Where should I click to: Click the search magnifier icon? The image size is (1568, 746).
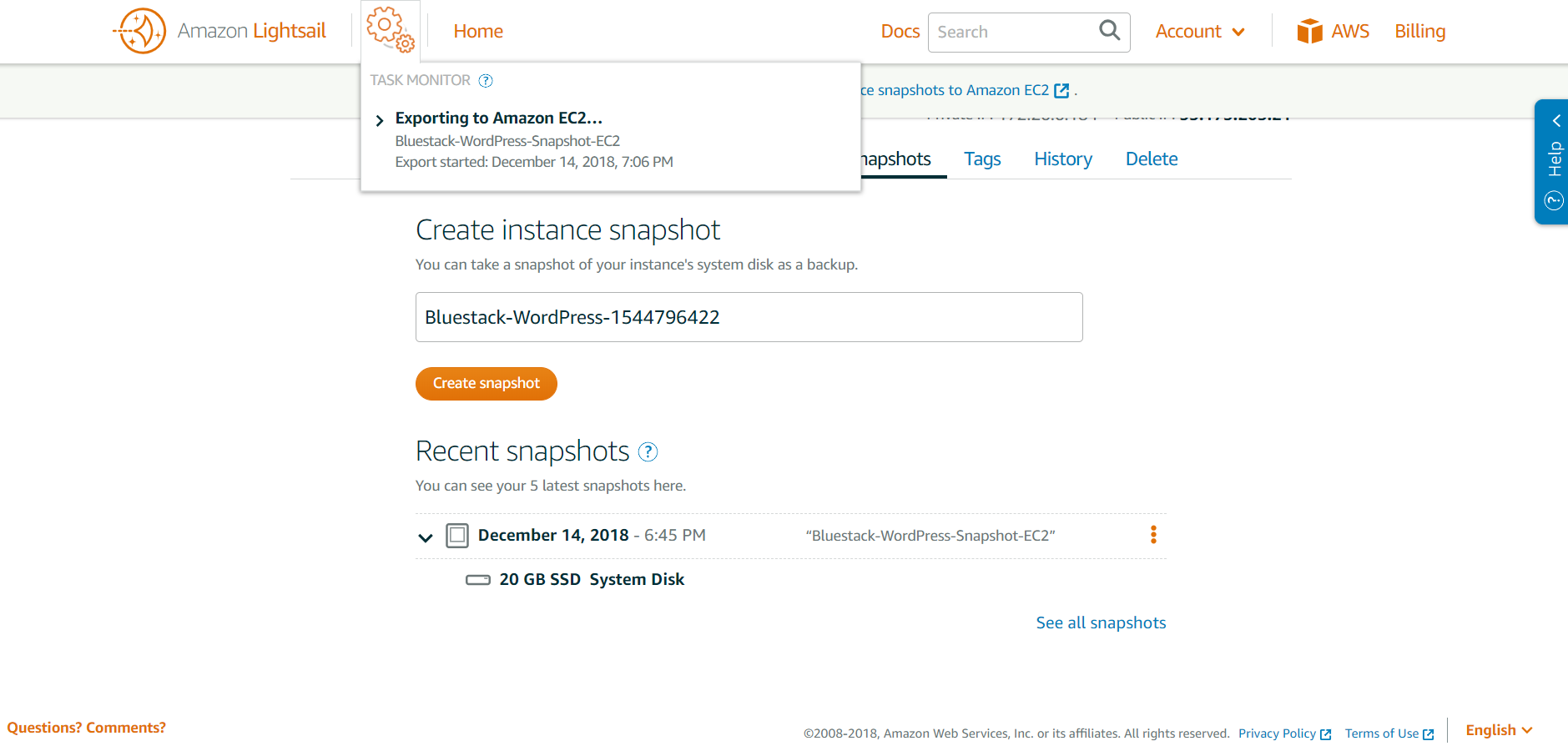[1109, 31]
